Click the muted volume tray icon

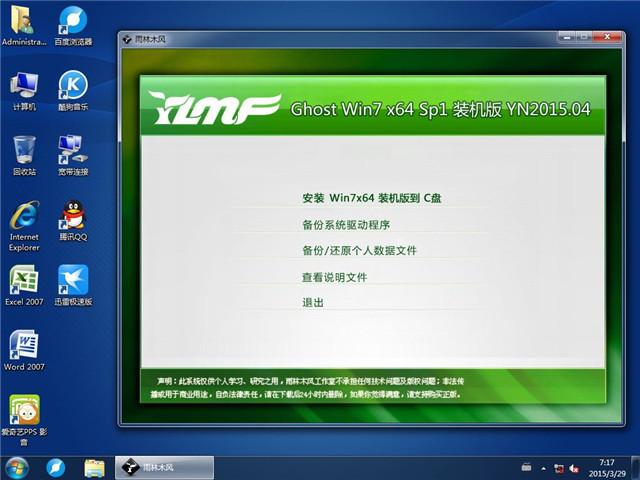pos(574,468)
